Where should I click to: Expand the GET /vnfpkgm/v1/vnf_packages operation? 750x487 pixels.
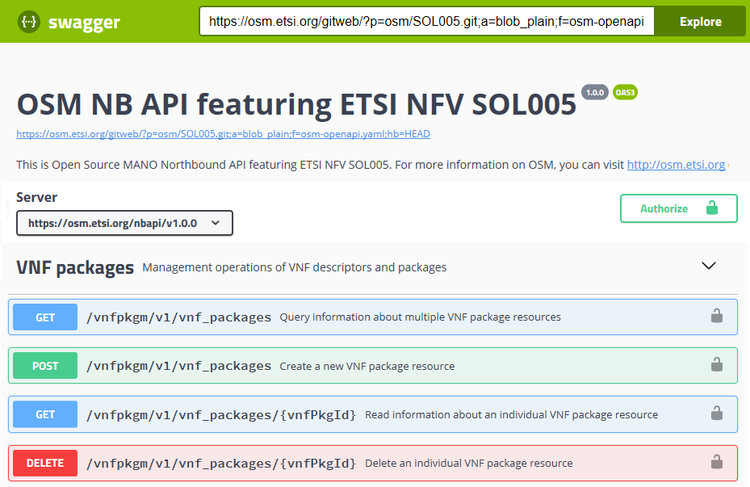pos(178,317)
